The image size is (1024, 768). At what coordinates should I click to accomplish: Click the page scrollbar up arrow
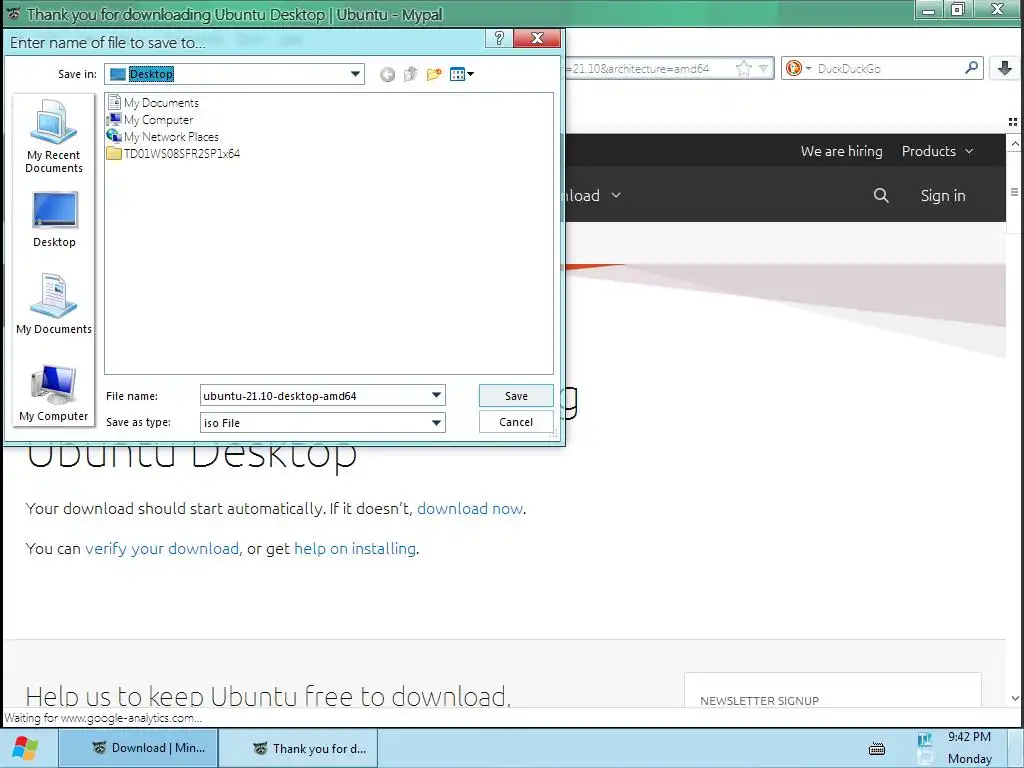[1015, 144]
